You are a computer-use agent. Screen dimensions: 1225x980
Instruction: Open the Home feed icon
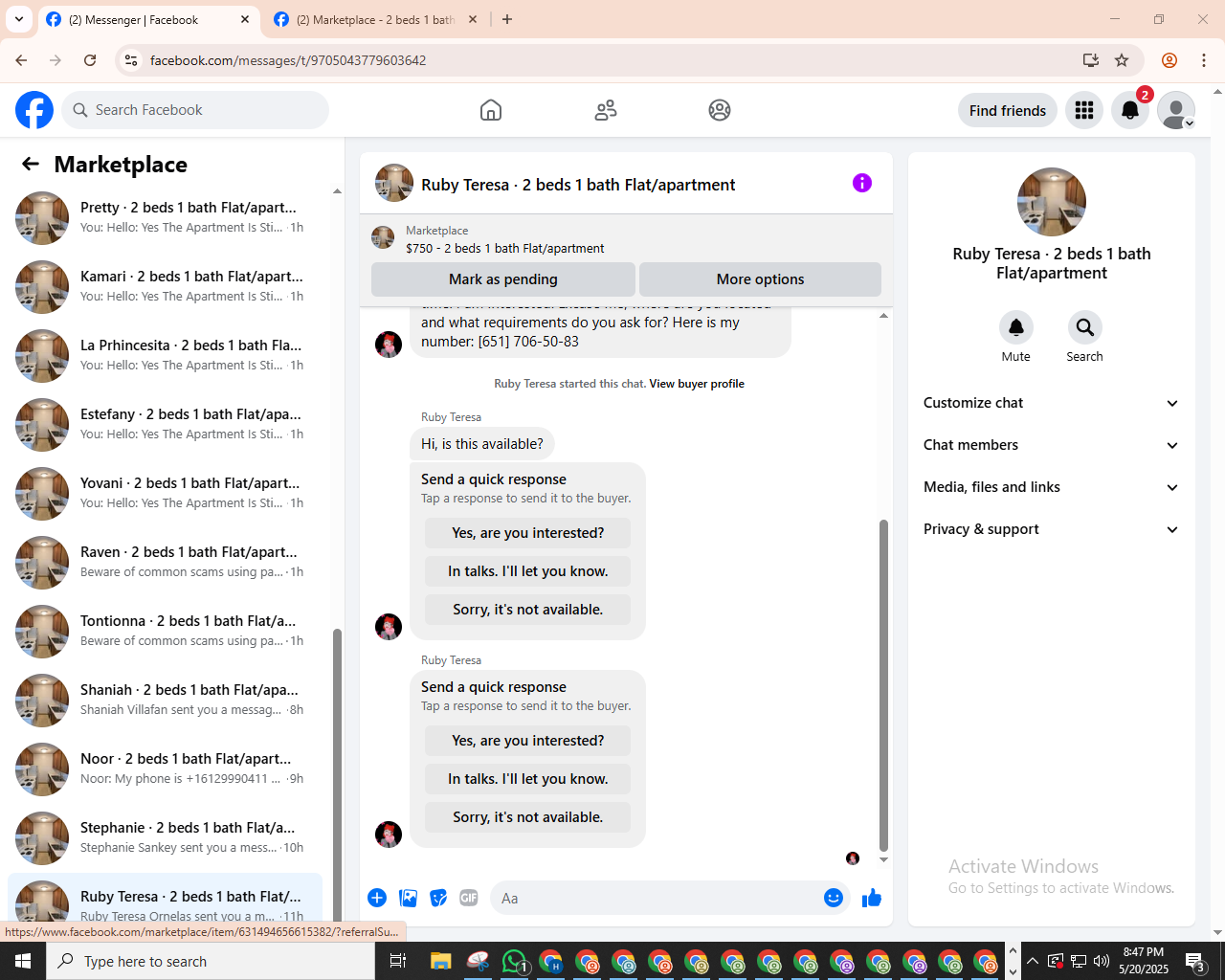pyautogui.click(x=491, y=110)
